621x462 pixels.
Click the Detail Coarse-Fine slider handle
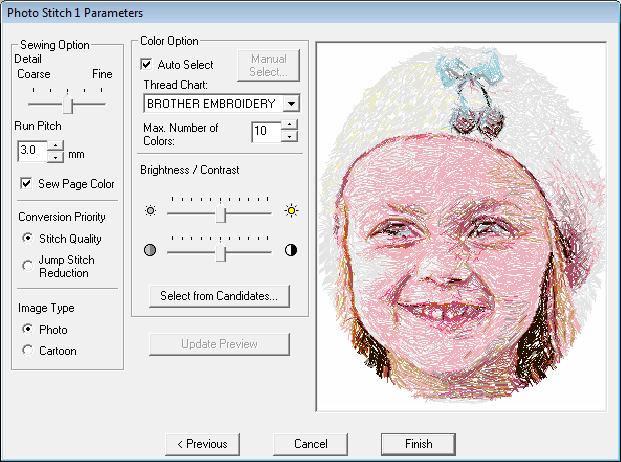pyautogui.click(x=68, y=105)
